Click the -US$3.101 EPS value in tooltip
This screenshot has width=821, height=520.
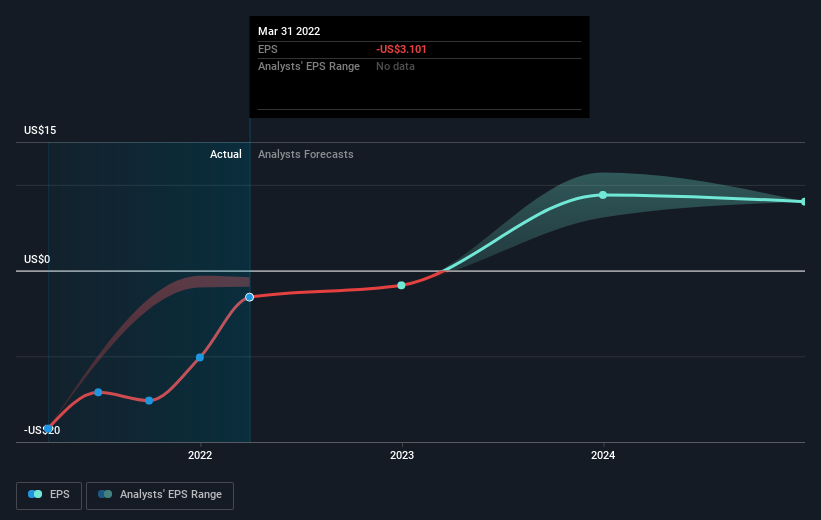click(401, 49)
